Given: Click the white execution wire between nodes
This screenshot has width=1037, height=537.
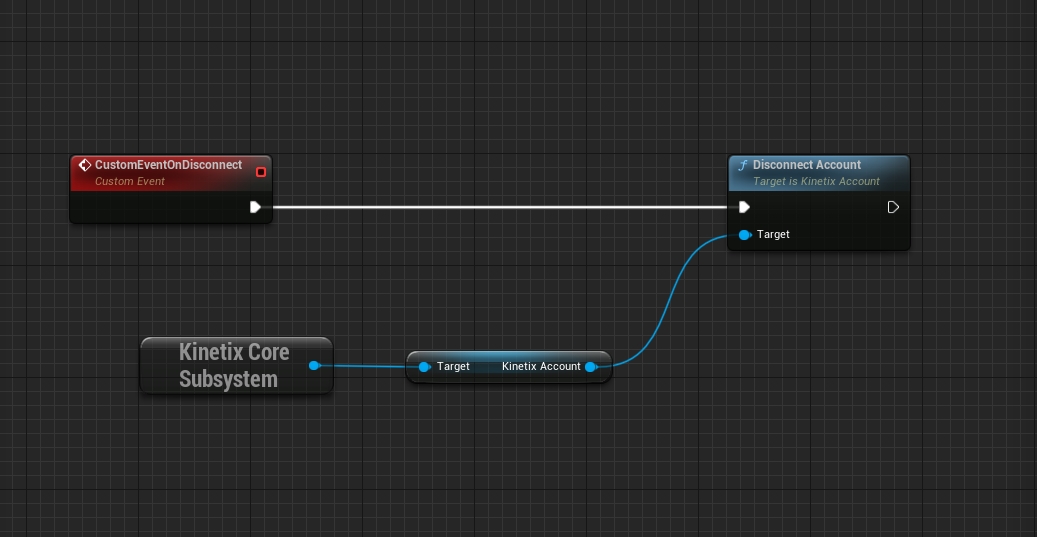Looking at the screenshot, I should click(x=500, y=207).
